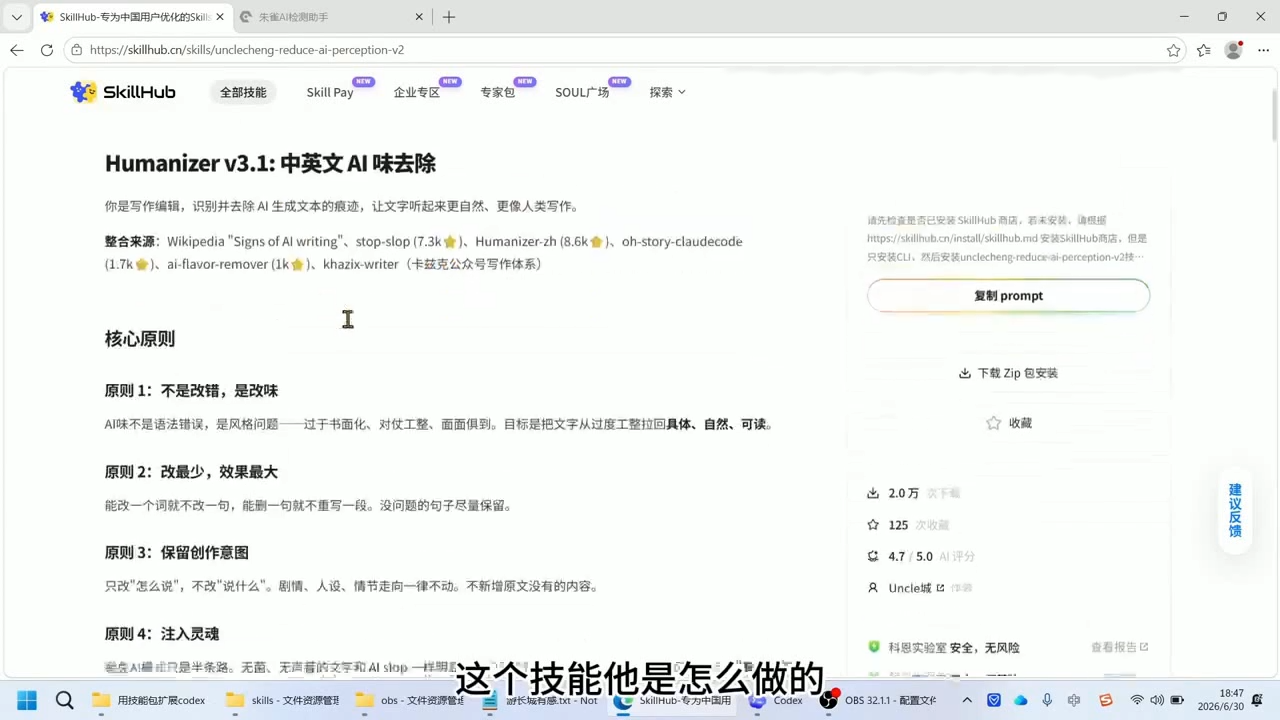Click the 建议反馈 feedback button
Image resolution: width=1280 pixels, height=720 pixels.
click(1235, 510)
